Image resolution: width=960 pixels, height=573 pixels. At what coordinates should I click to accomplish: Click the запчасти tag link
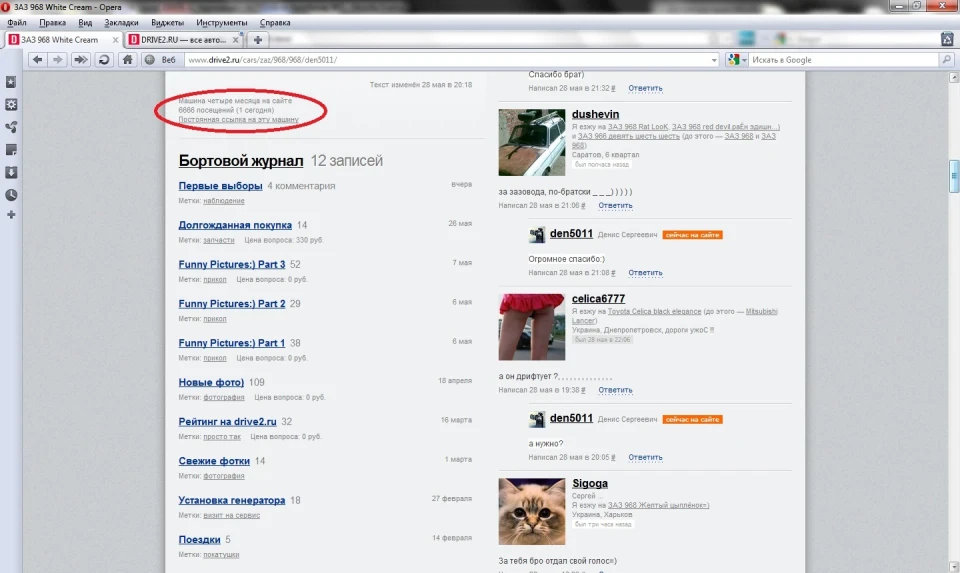click(219, 240)
